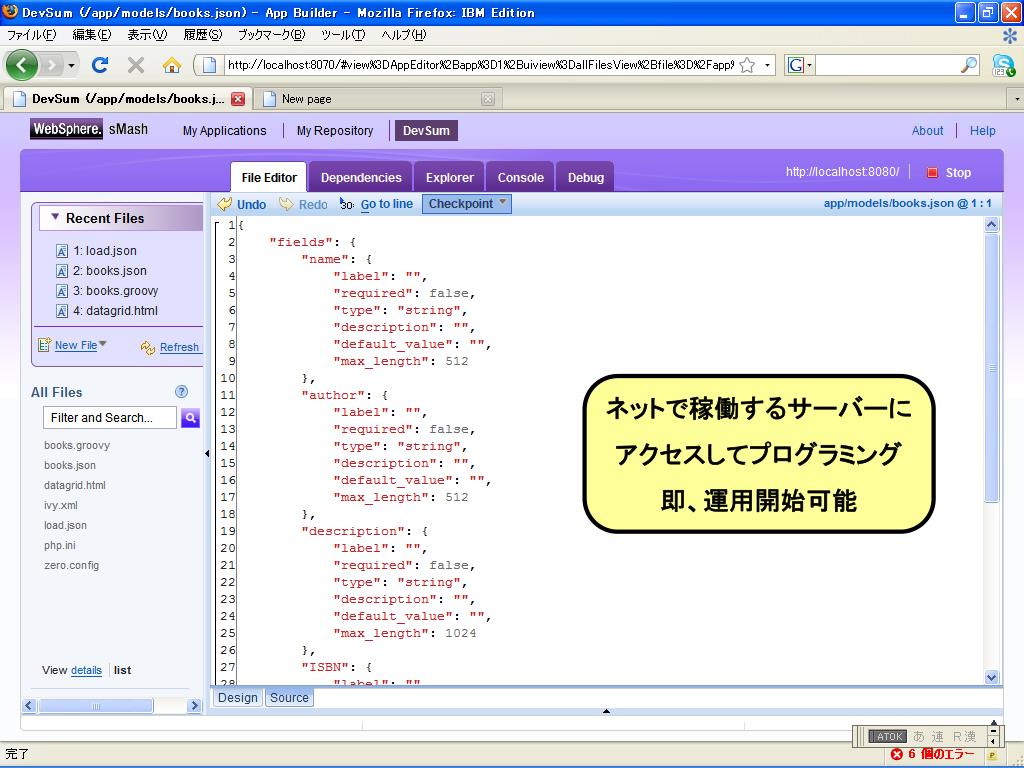Viewport: 1024px width, 768px height.
Task: Open the Console tab
Action: pos(520,177)
